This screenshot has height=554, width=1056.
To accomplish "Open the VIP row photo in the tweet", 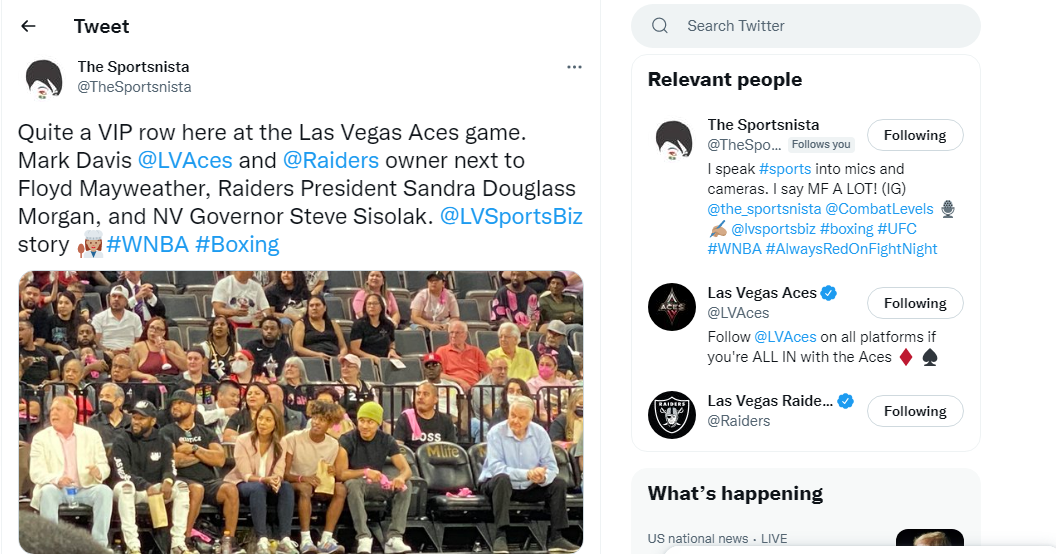I will 300,410.
